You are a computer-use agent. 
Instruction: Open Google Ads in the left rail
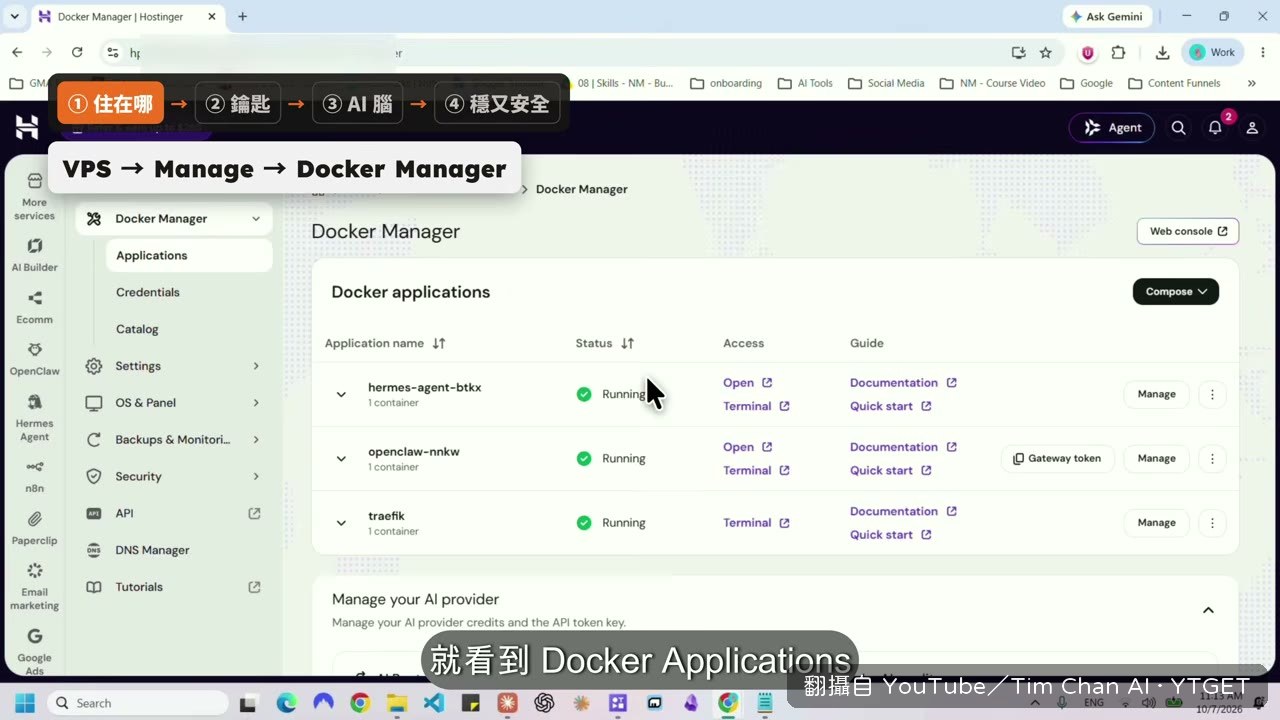click(34, 651)
